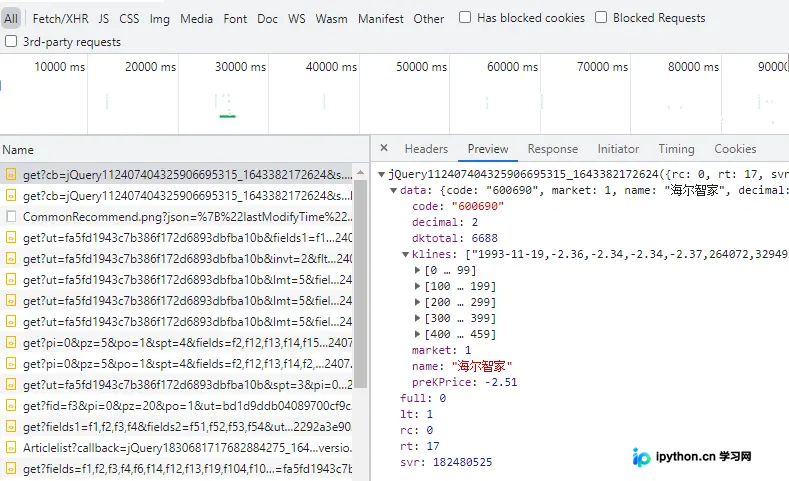Enable Has blocked cookies checkbox
This screenshot has width=789, height=481.
click(x=465, y=17)
